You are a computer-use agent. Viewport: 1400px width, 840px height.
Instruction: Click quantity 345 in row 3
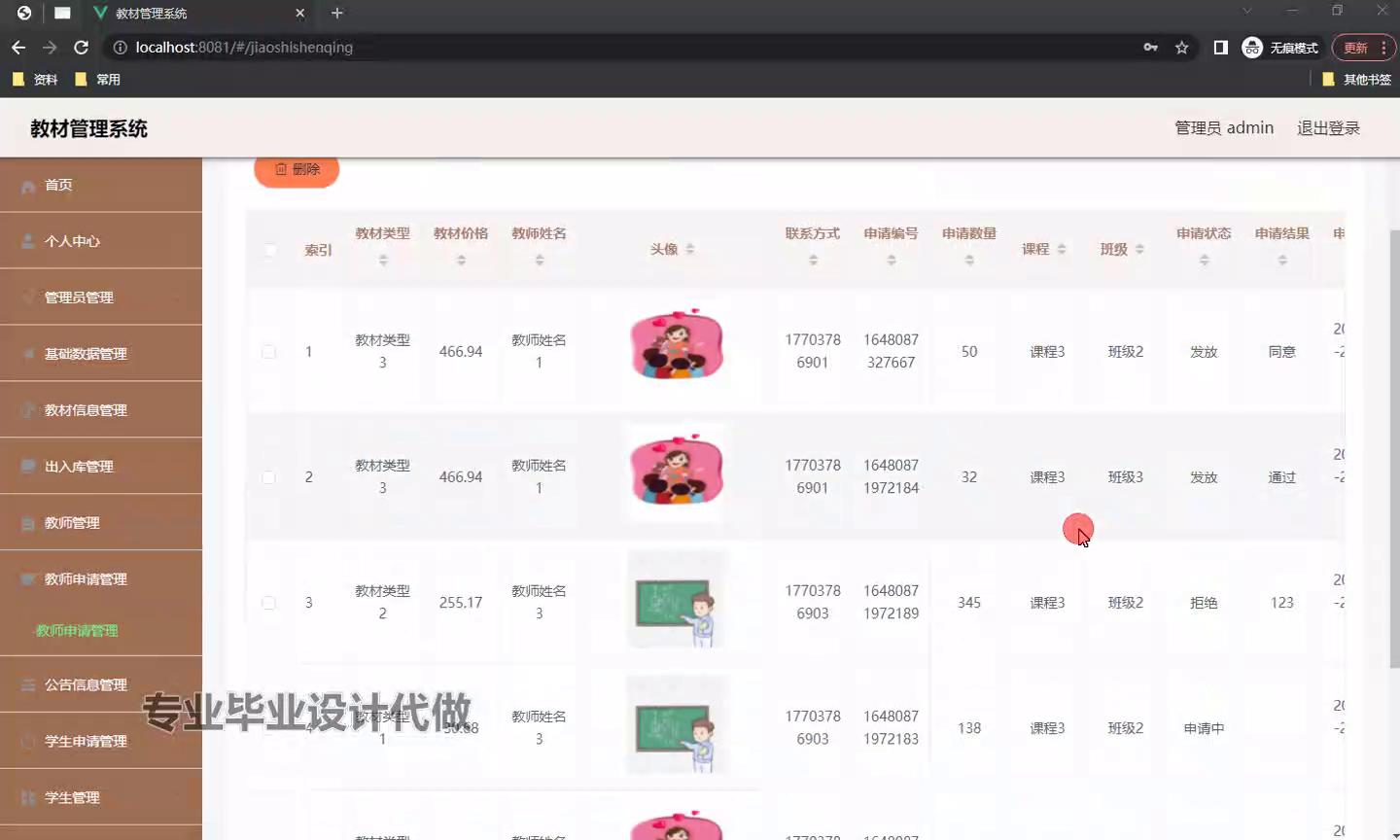click(x=969, y=603)
